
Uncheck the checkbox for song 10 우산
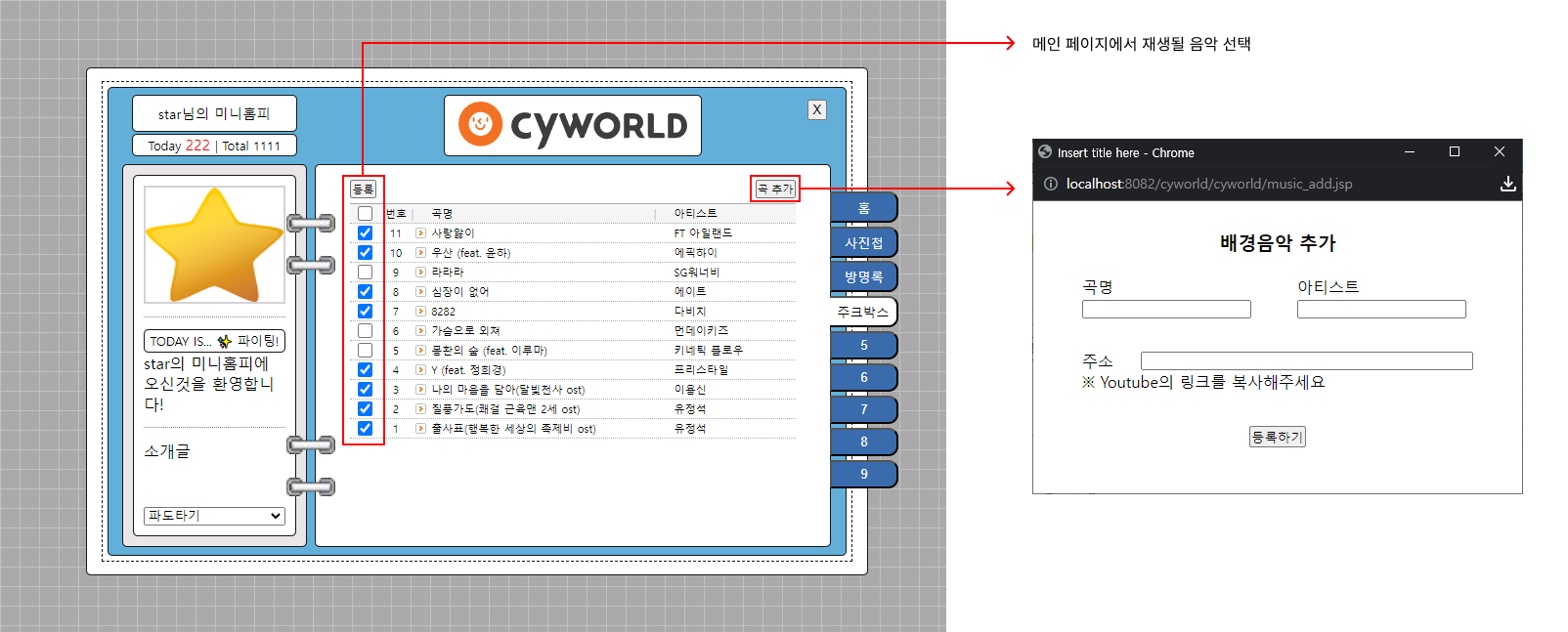[365, 252]
